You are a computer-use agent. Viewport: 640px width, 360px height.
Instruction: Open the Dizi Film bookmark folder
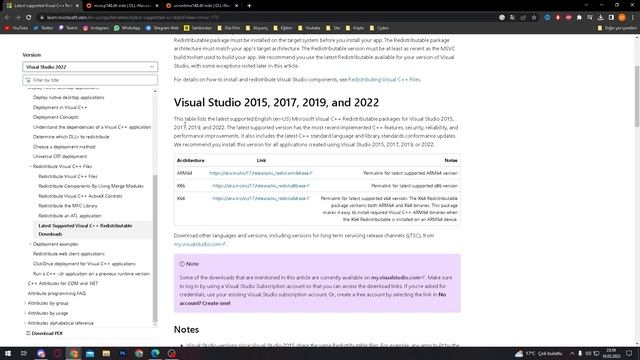click(x=229, y=28)
